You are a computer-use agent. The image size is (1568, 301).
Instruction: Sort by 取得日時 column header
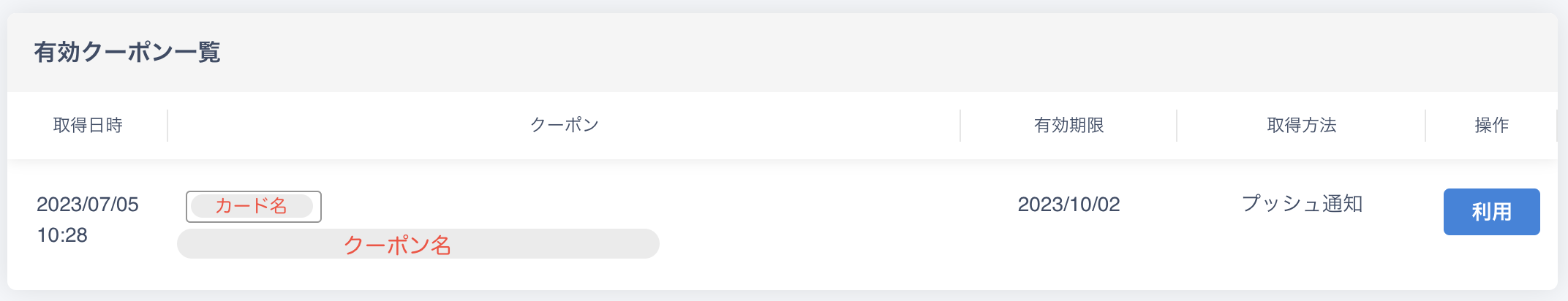[88, 126]
